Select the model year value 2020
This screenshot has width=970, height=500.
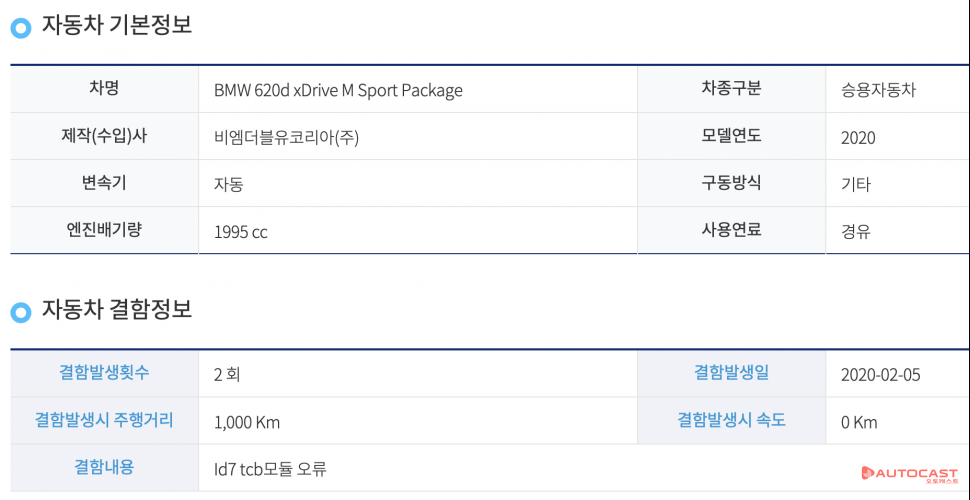click(858, 137)
